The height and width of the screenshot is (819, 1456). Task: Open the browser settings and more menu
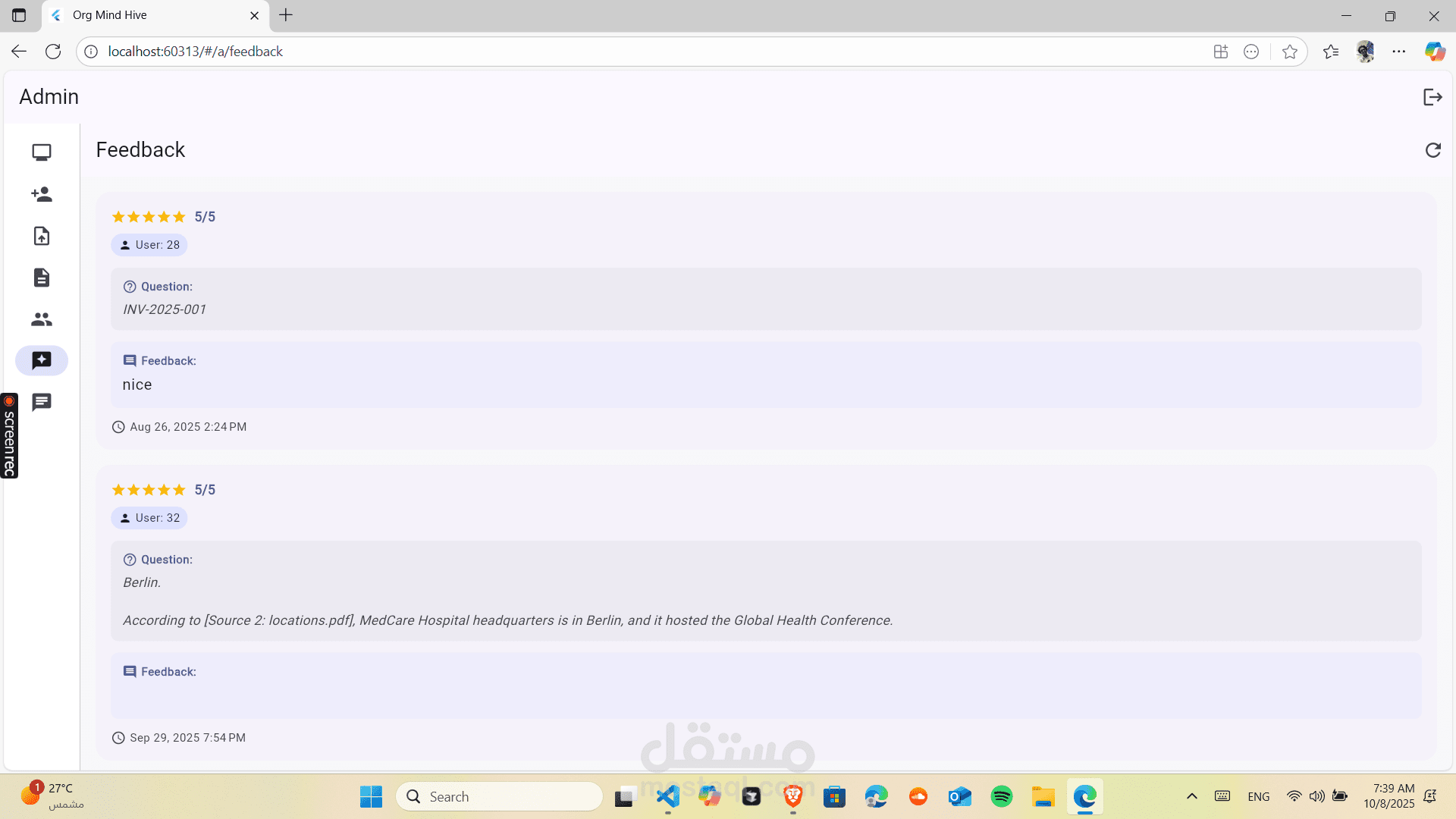(1399, 52)
